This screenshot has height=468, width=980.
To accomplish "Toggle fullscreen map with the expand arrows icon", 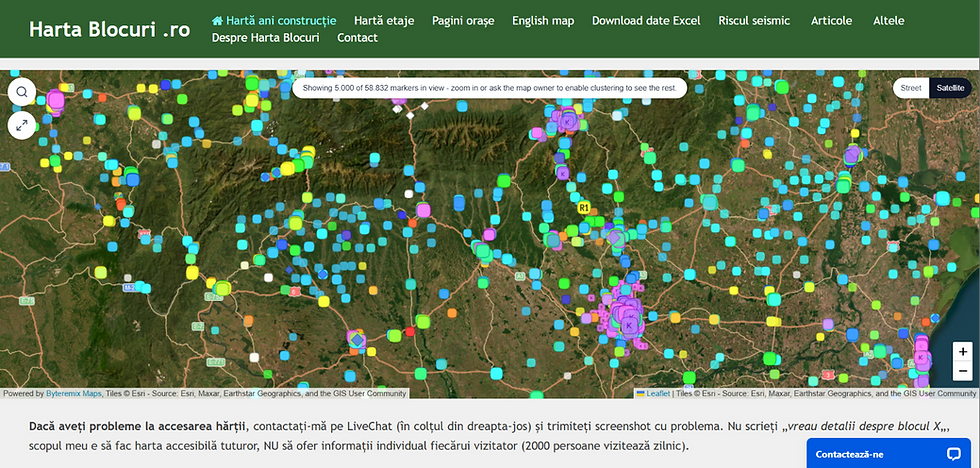I will click(x=22, y=126).
